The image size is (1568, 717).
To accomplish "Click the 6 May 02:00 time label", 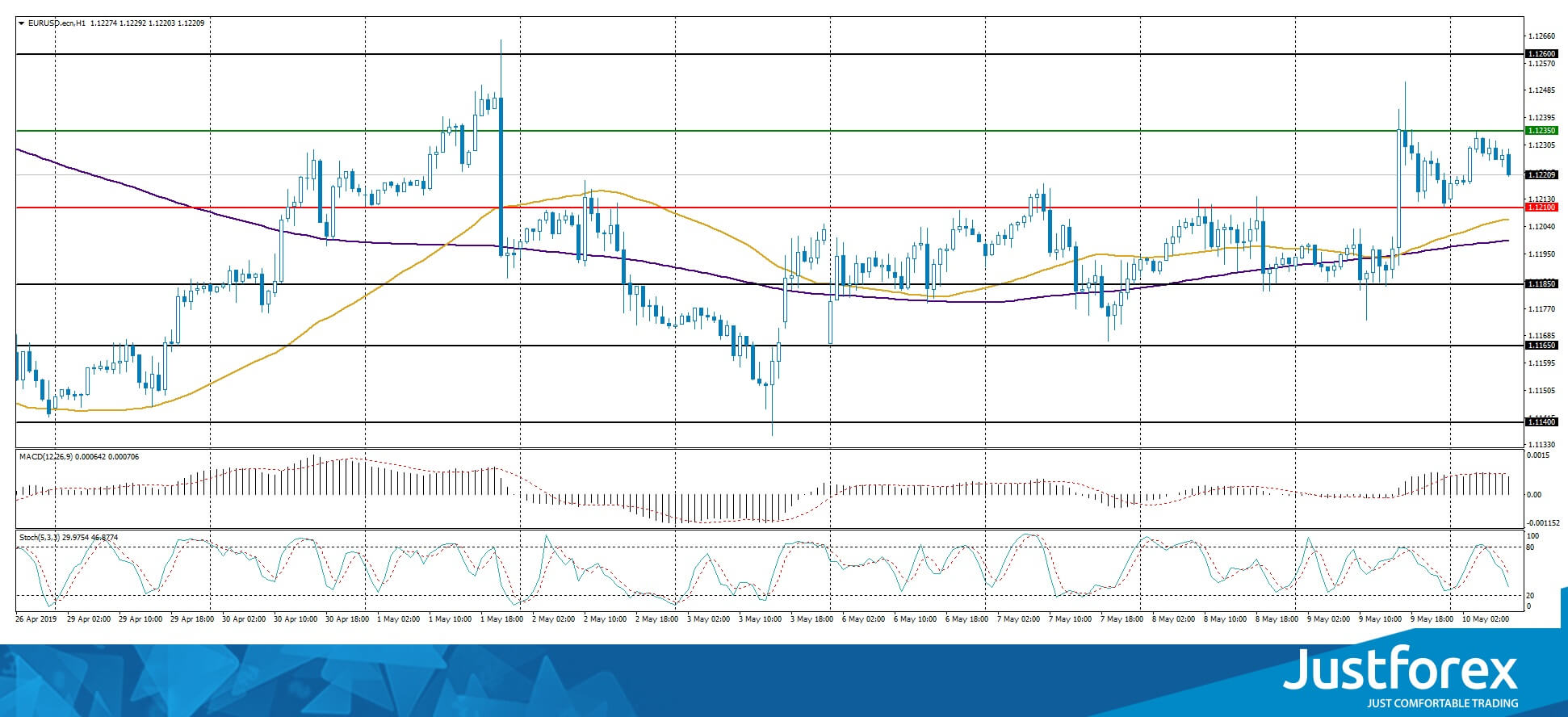I will [864, 619].
